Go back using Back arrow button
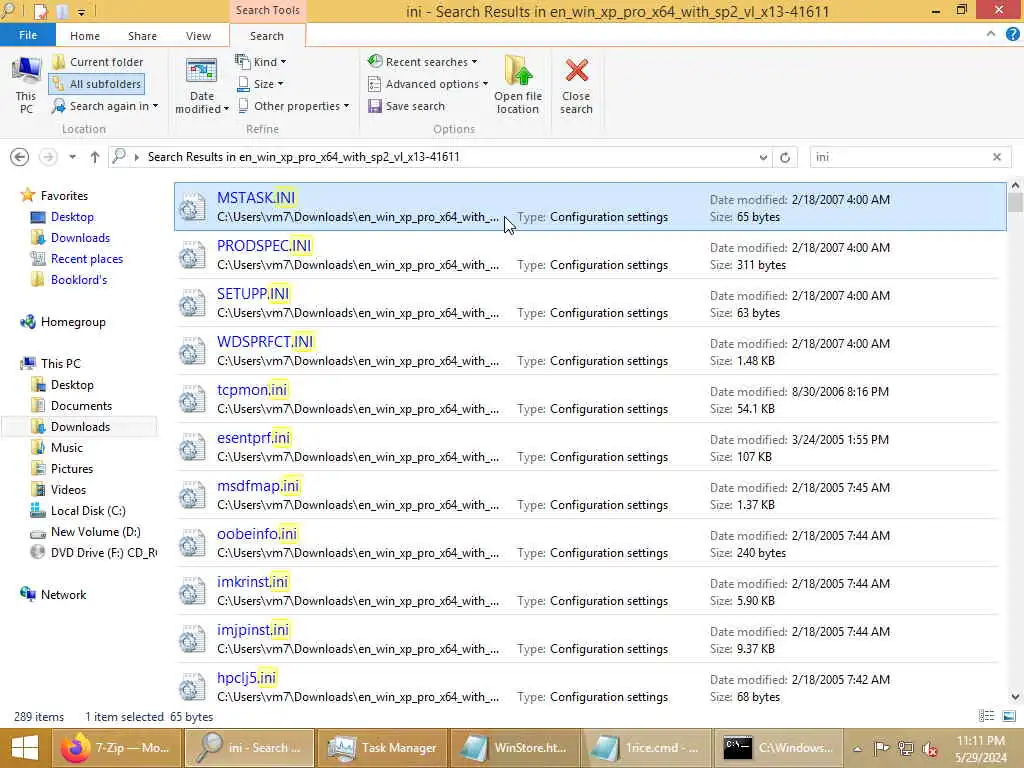The height and width of the screenshot is (768, 1024). pyautogui.click(x=20, y=157)
